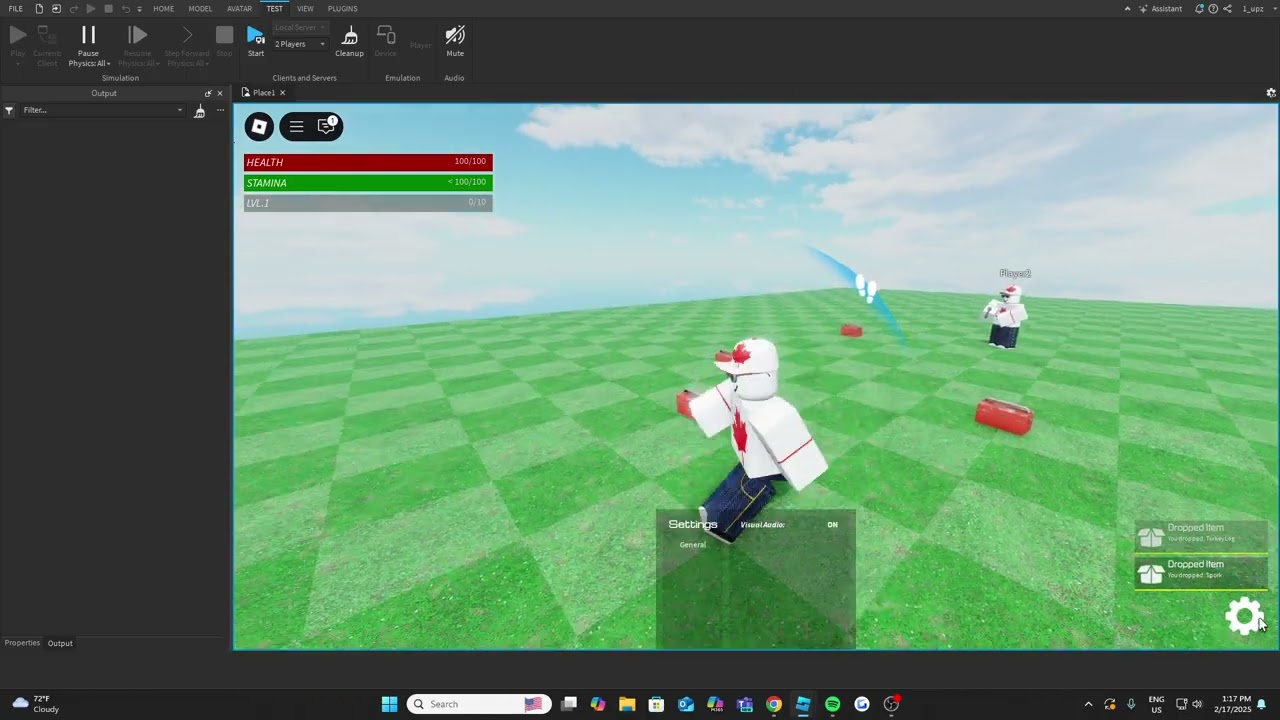Switch to the HOME ribbon tab
Screen dimensions: 1280x720
(163, 9)
